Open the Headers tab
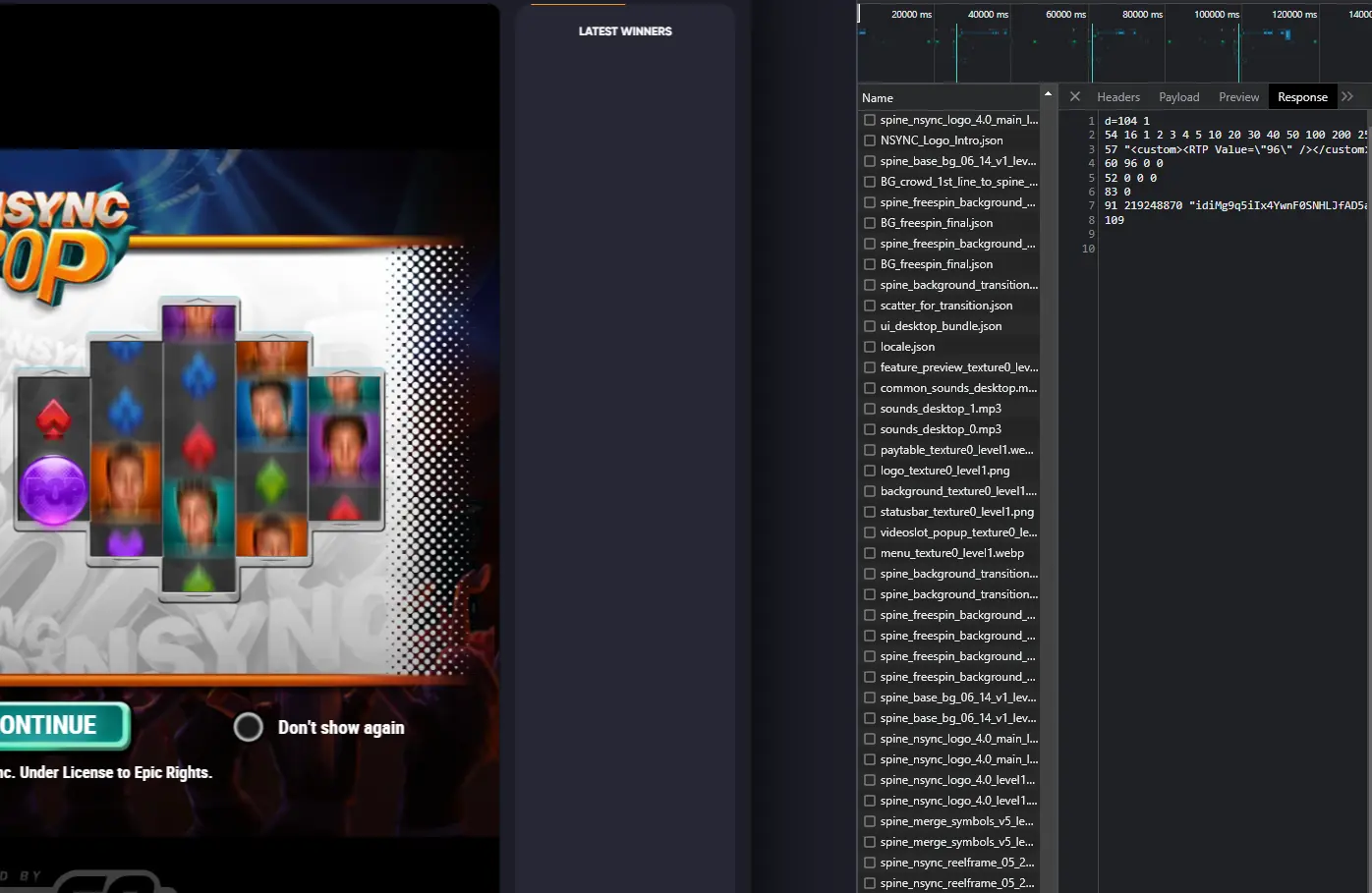 [1118, 97]
